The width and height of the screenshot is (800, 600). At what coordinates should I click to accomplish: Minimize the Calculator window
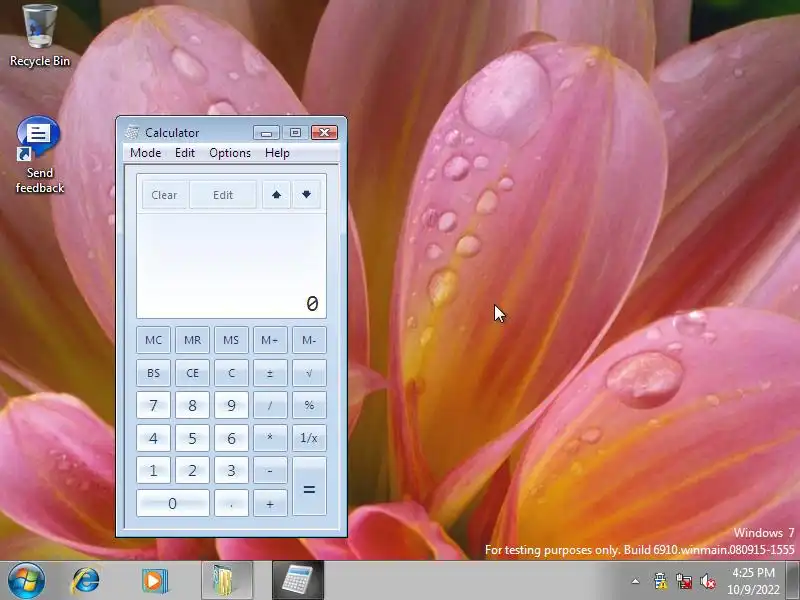tap(266, 133)
